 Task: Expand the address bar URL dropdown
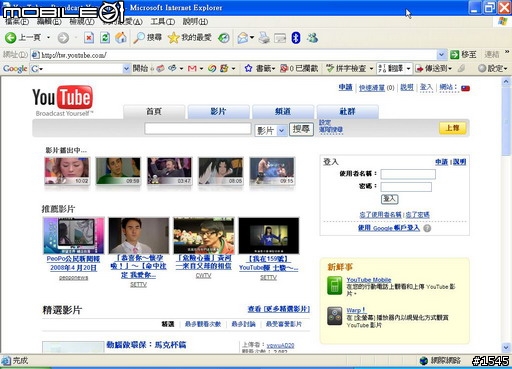(441, 54)
